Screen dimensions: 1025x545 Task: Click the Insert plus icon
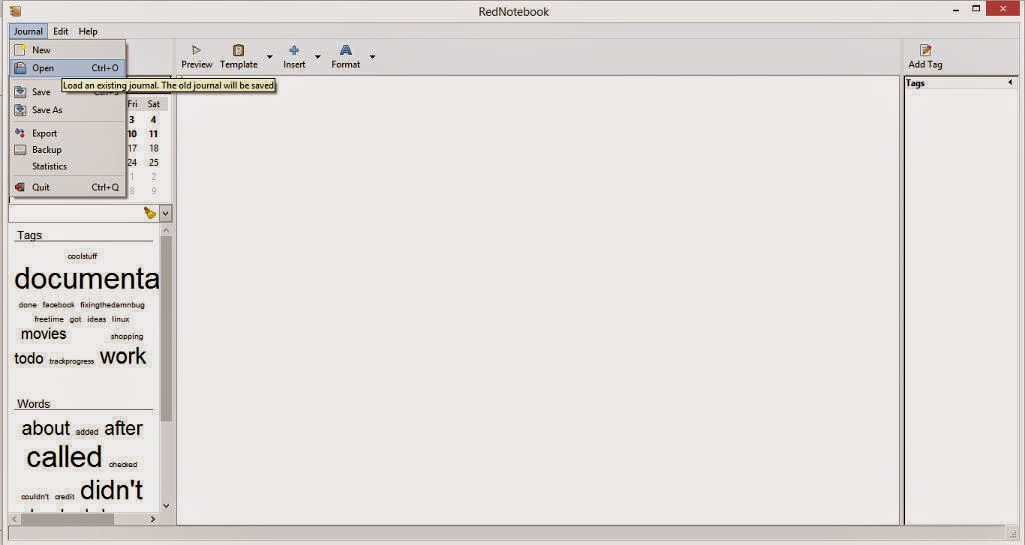294,50
